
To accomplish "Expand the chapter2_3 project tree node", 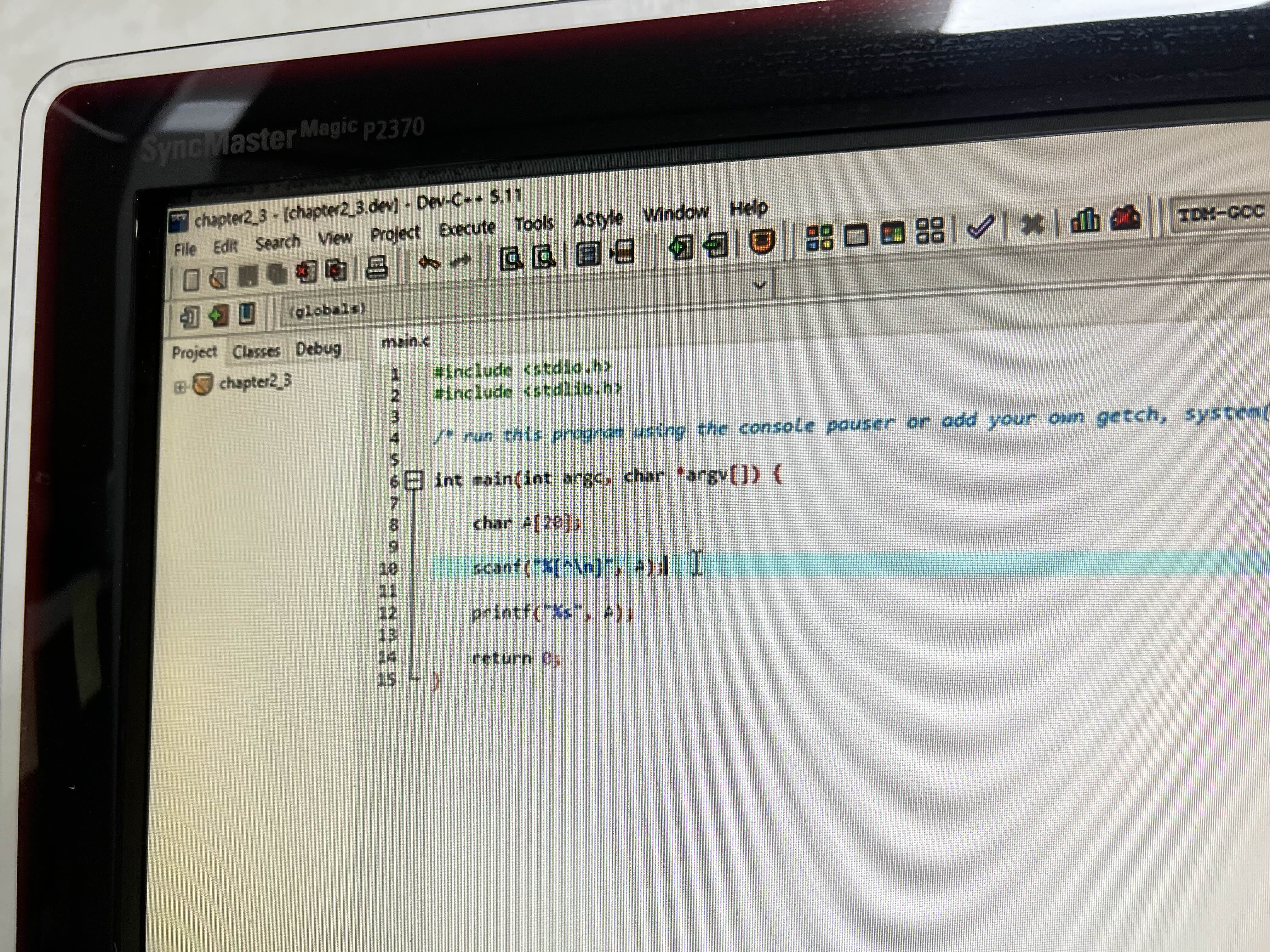I will [180, 387].
